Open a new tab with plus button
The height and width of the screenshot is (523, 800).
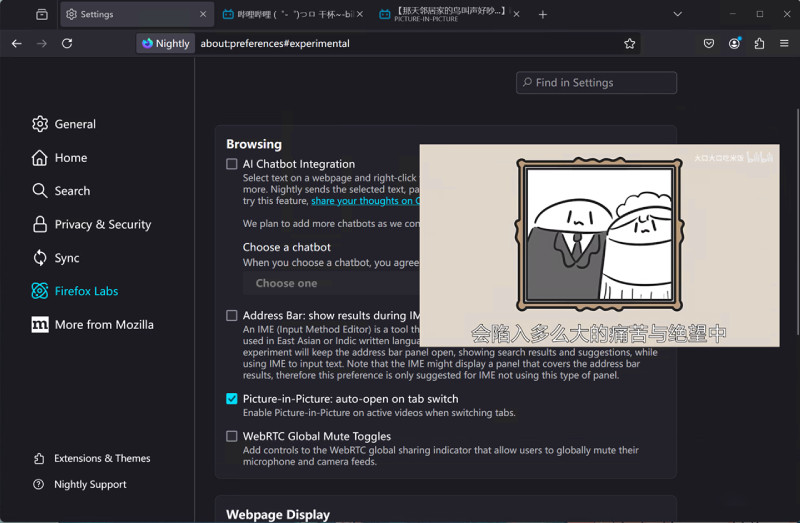tap(543, 14)
